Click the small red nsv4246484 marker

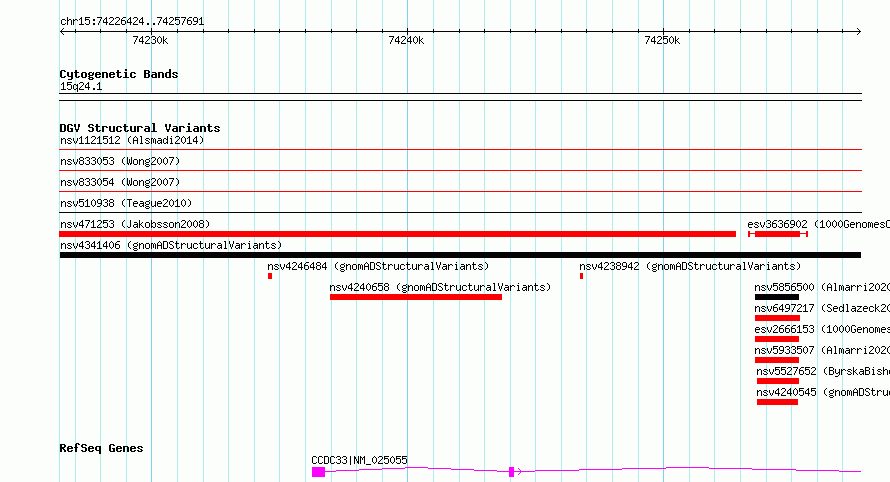pos(270,276)
